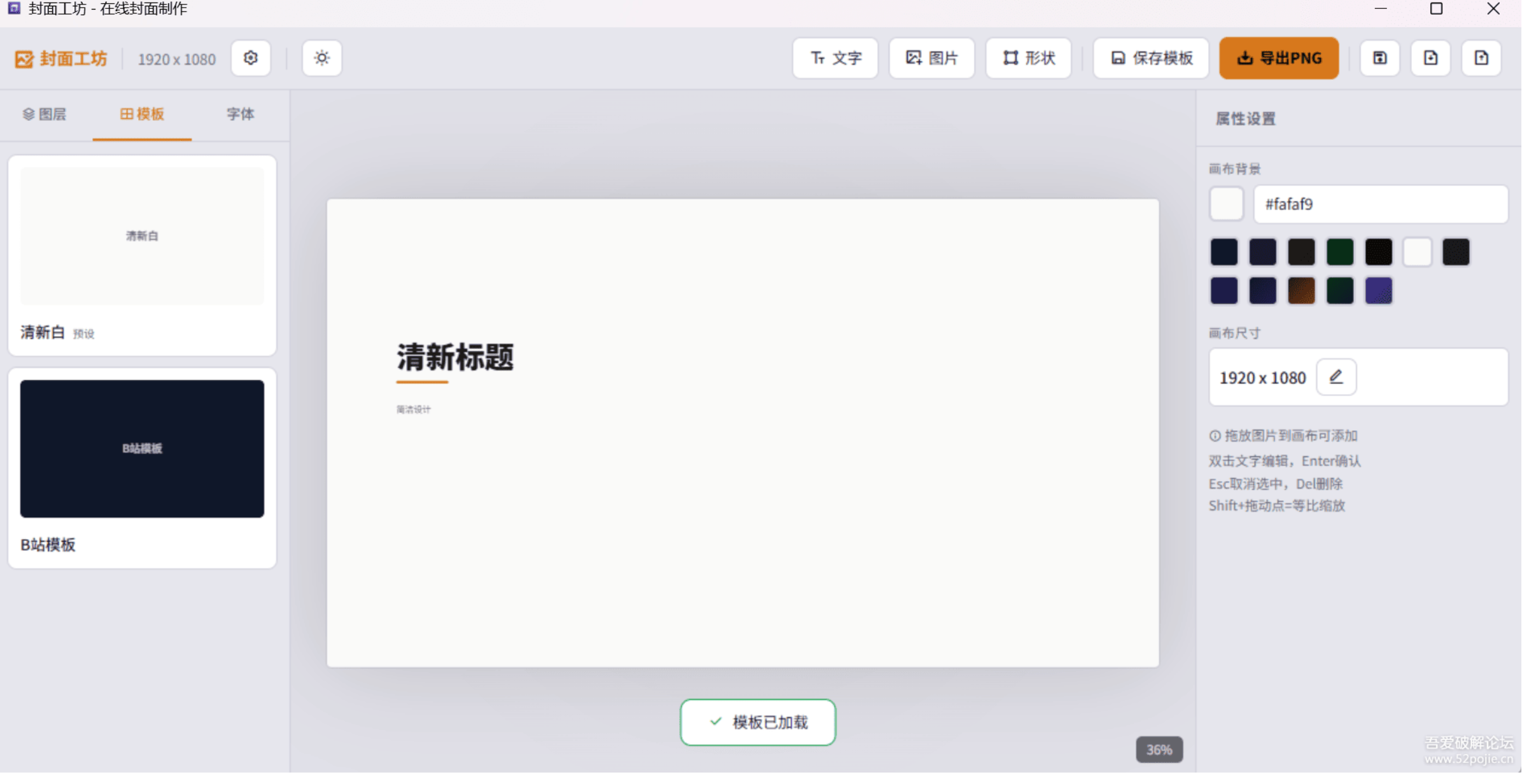Screen dimensions: 1522x784
Task: Click the 36% zoom level badge
Action: point(1159,750)
